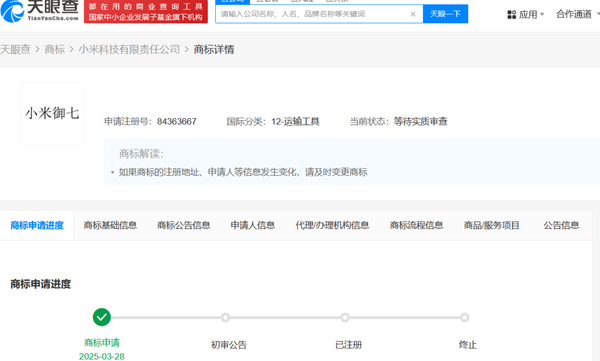
Task: Click the 终止 progress marker
Action: [464, 317]
